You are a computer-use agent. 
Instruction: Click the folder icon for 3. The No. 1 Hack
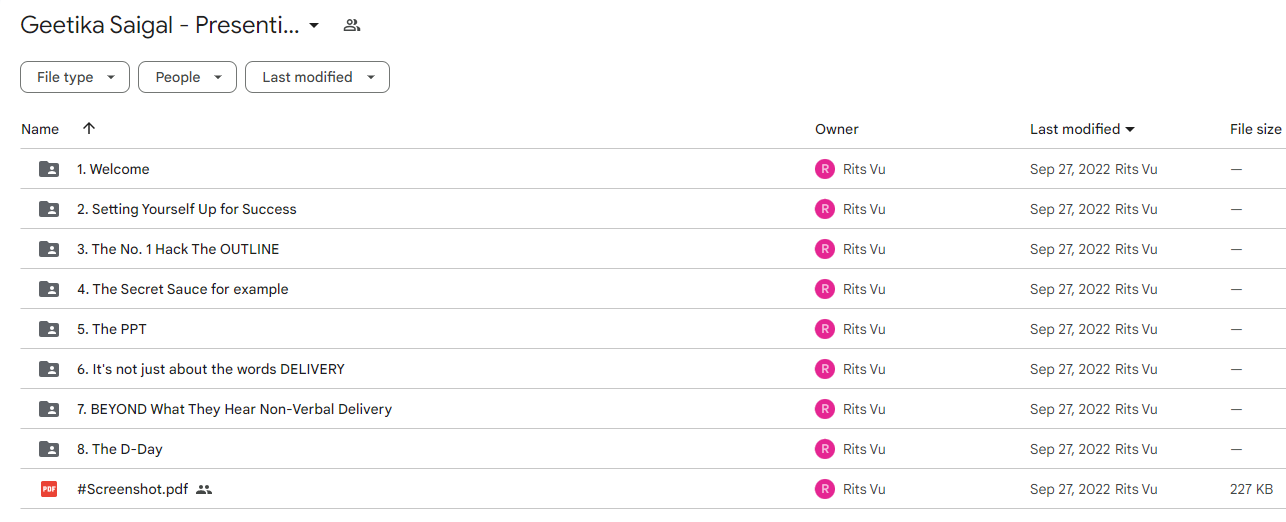[x=49, y=249]
